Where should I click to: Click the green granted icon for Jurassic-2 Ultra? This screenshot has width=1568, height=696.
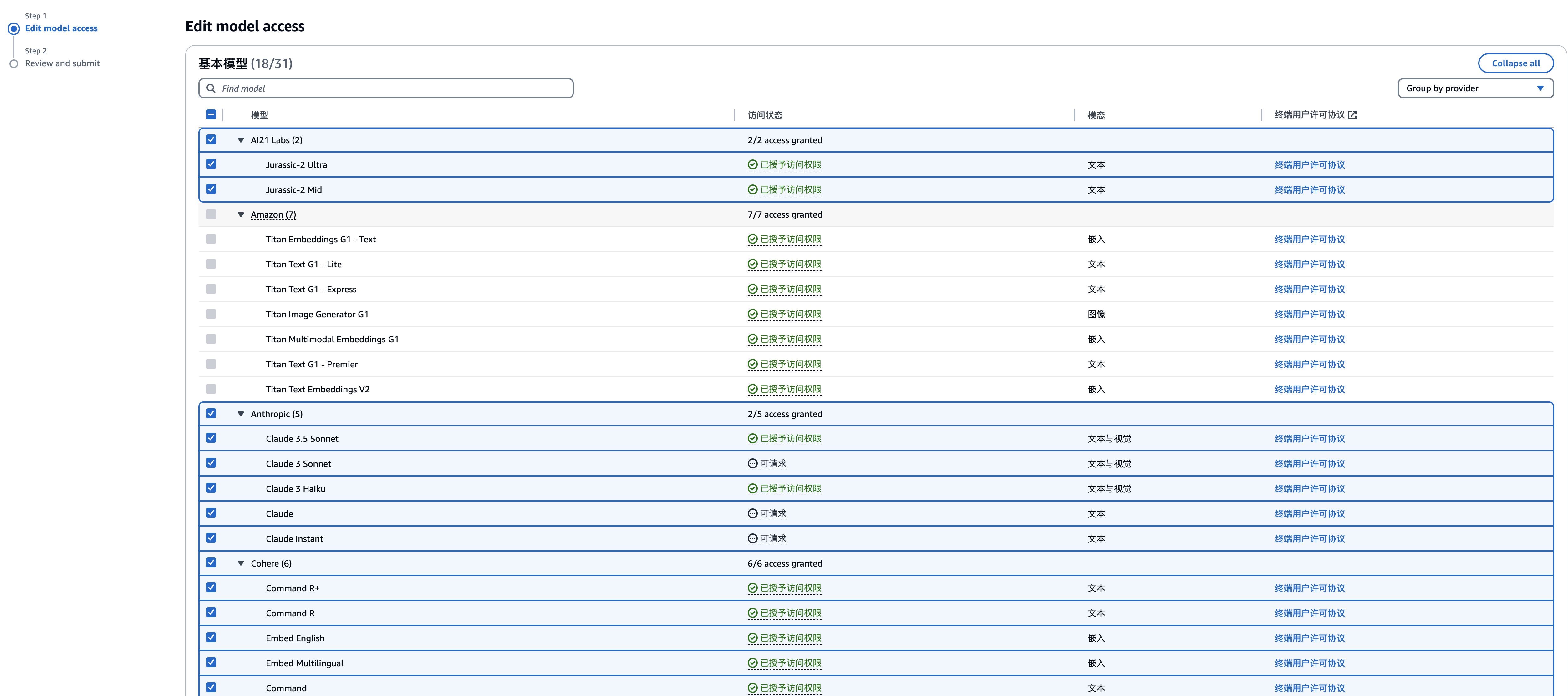tap(752, 165)
